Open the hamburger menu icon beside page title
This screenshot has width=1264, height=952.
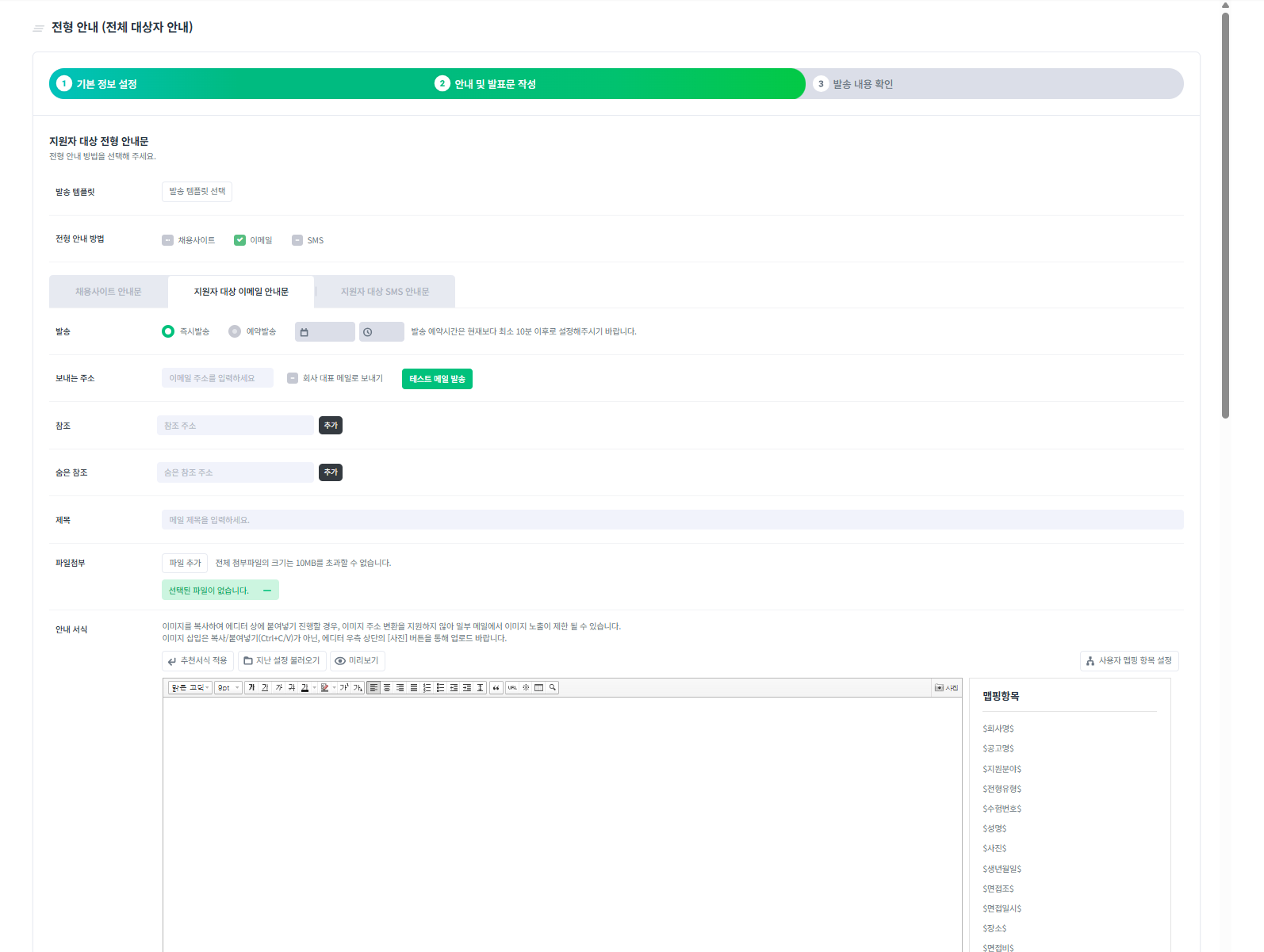[38, 29]
